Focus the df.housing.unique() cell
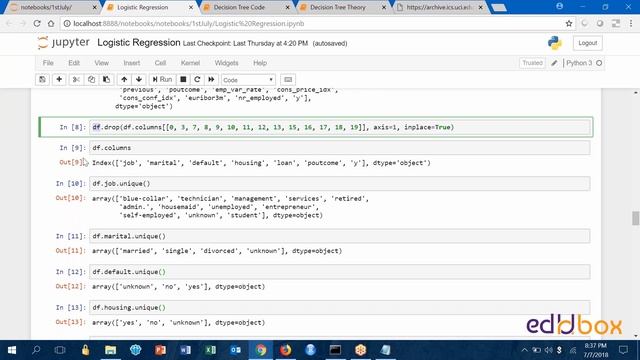This screenshot has height=360, width=640. click(340, 308)
